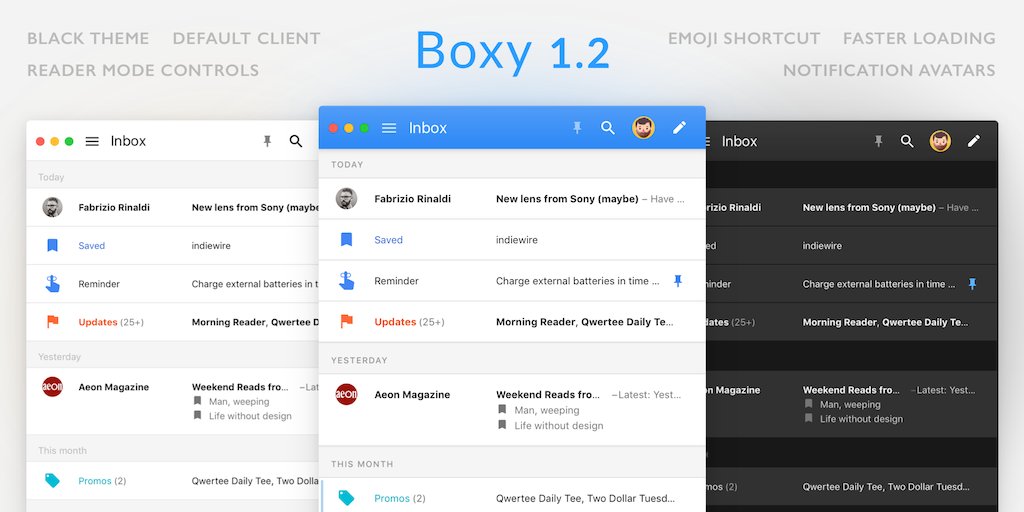
Task: Click Reminder finger icon in white left window
Action: 52,283
